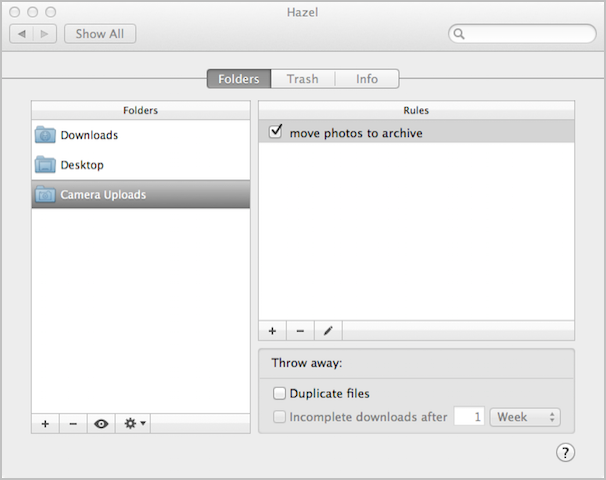Open the Week time-unit dropdown
The width and height of the screenshot is (606, 480).
(x=525, y=417)
